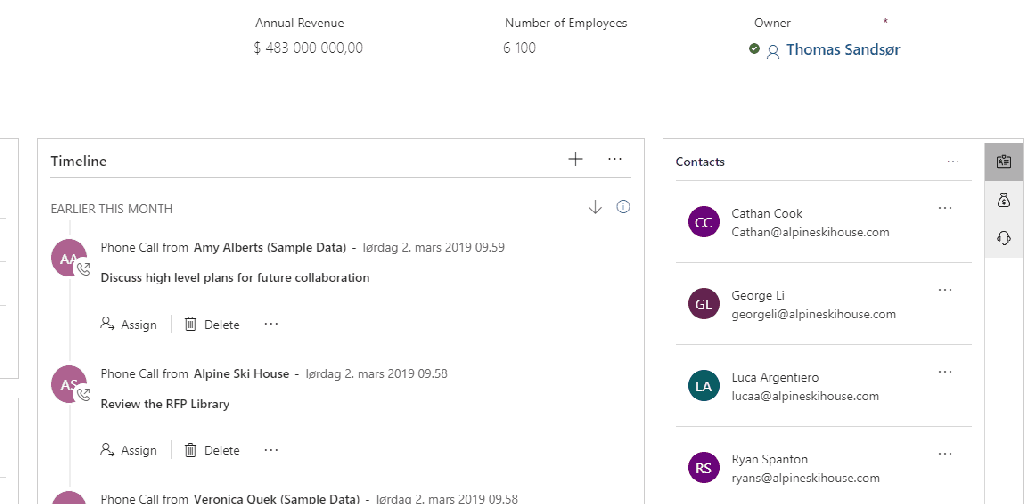Image resolution: width=1024 pixels, height=504 pixels.
Task: Open options for contact Cathan Cook
Action: coord(945,208)
